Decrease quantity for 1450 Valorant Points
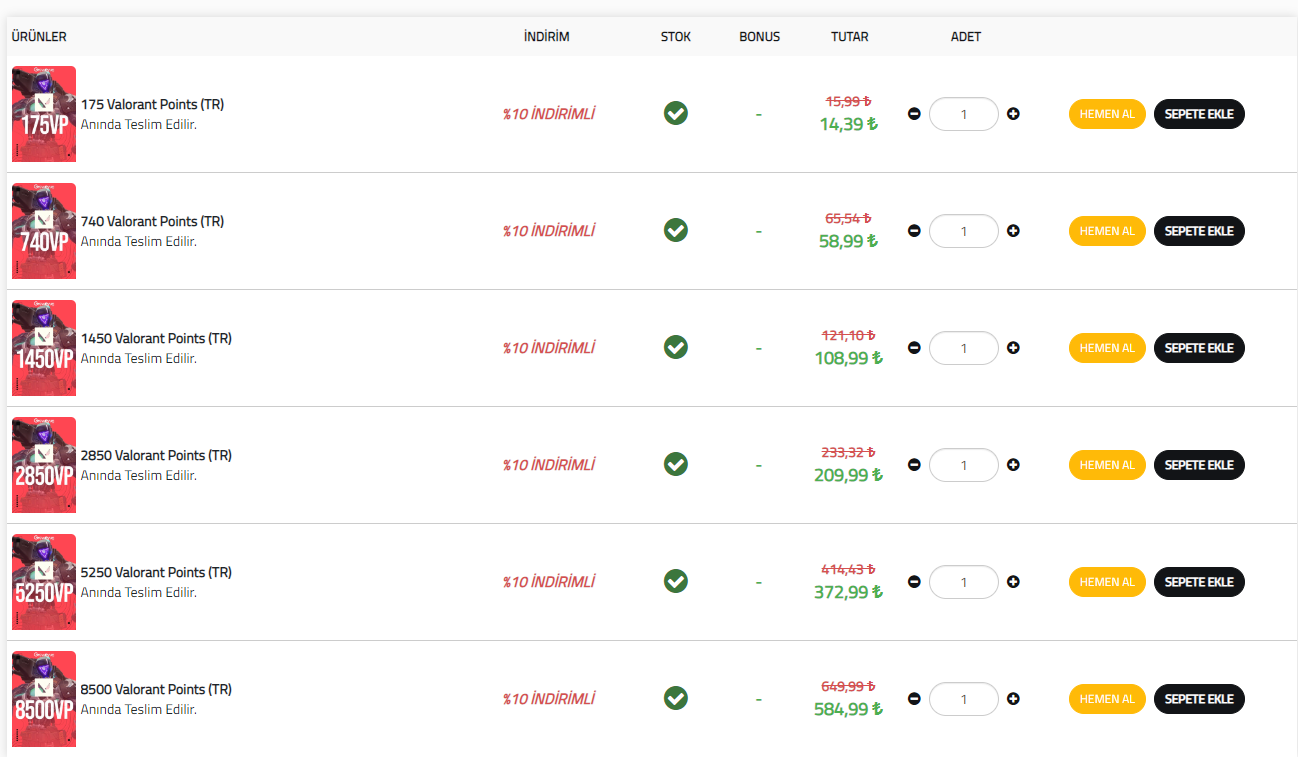This screenshot has width=1298, height=757. tap(914, 348)
